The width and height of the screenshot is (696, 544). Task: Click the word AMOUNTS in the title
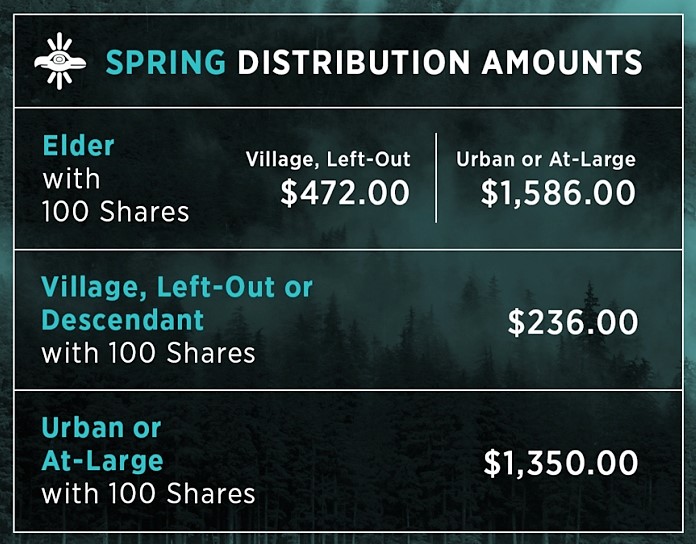click(x=562, y=62)
